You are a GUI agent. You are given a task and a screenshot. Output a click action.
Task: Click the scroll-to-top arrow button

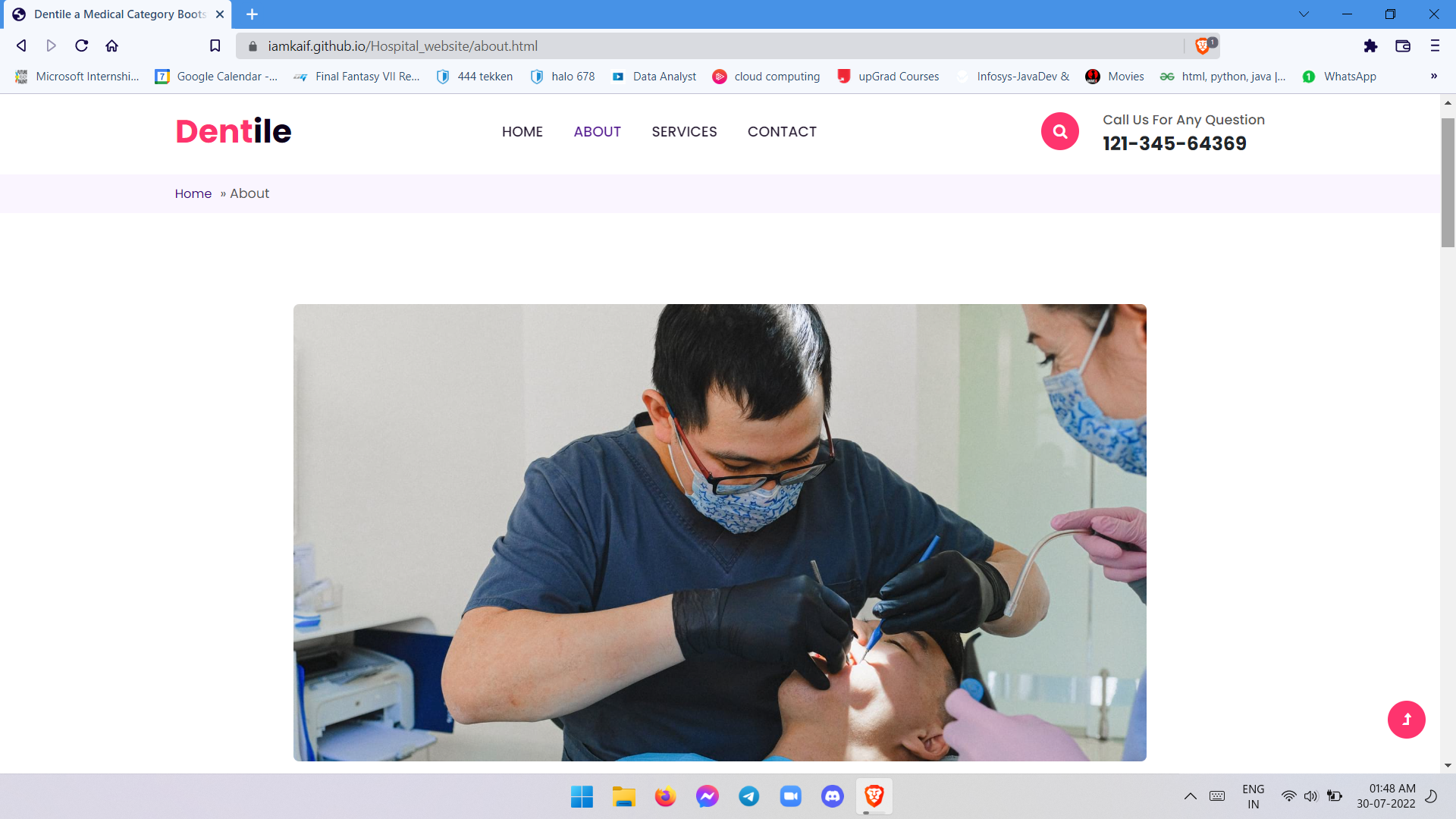click(x=1406, y=720)
